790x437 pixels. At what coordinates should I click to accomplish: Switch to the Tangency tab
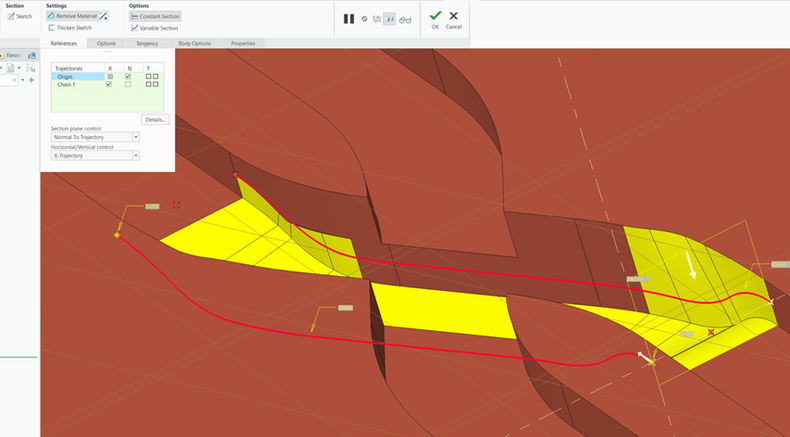[x=147, y=44]
